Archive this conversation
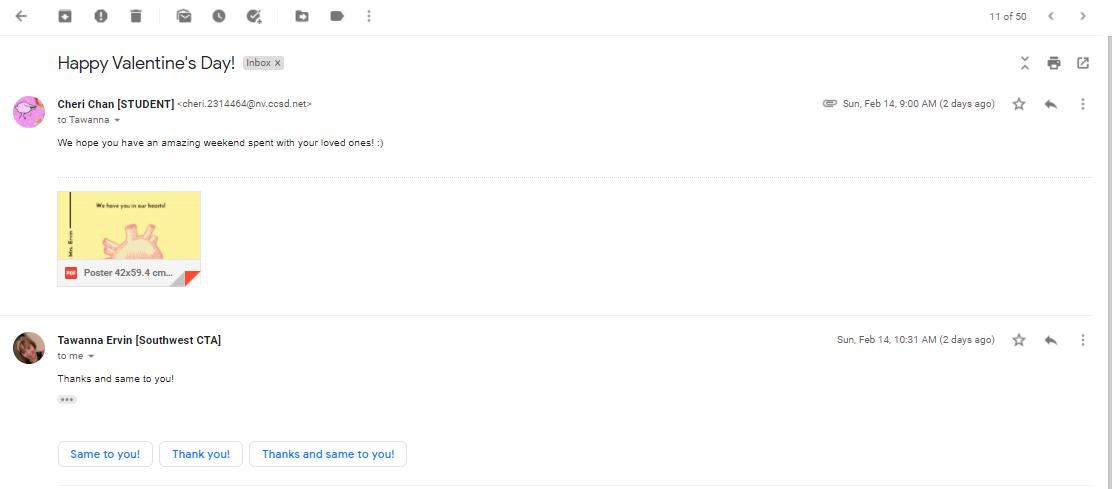This screenshot has height=489, width=1112. (x=65, y=16)
